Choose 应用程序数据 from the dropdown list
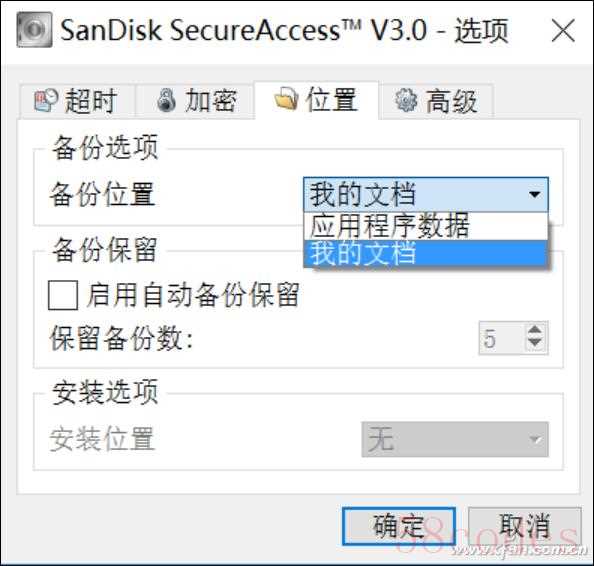 tap(425, 226)
